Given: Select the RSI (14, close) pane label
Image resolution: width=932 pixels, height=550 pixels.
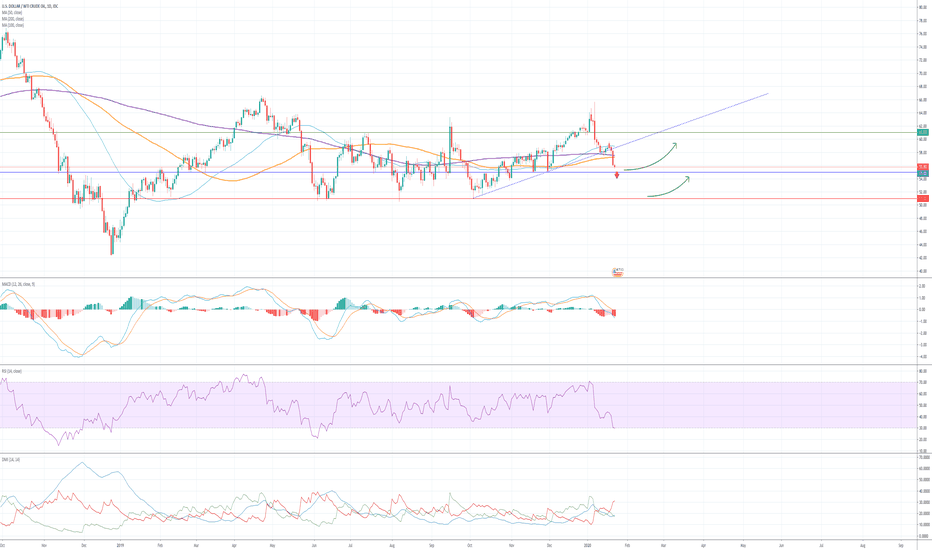Looking at the screenshot, I should (x=12, y=371).
